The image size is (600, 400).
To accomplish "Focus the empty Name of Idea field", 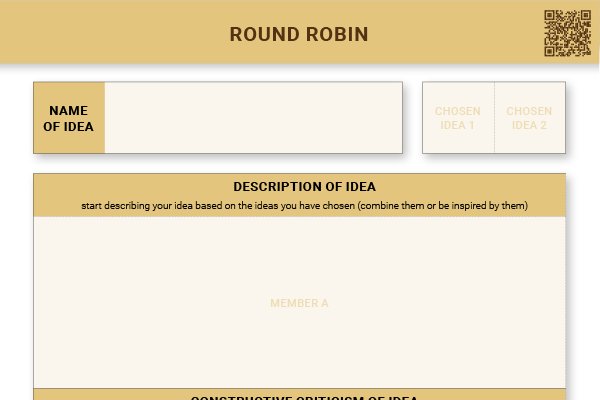I will (x=254, y=118).
